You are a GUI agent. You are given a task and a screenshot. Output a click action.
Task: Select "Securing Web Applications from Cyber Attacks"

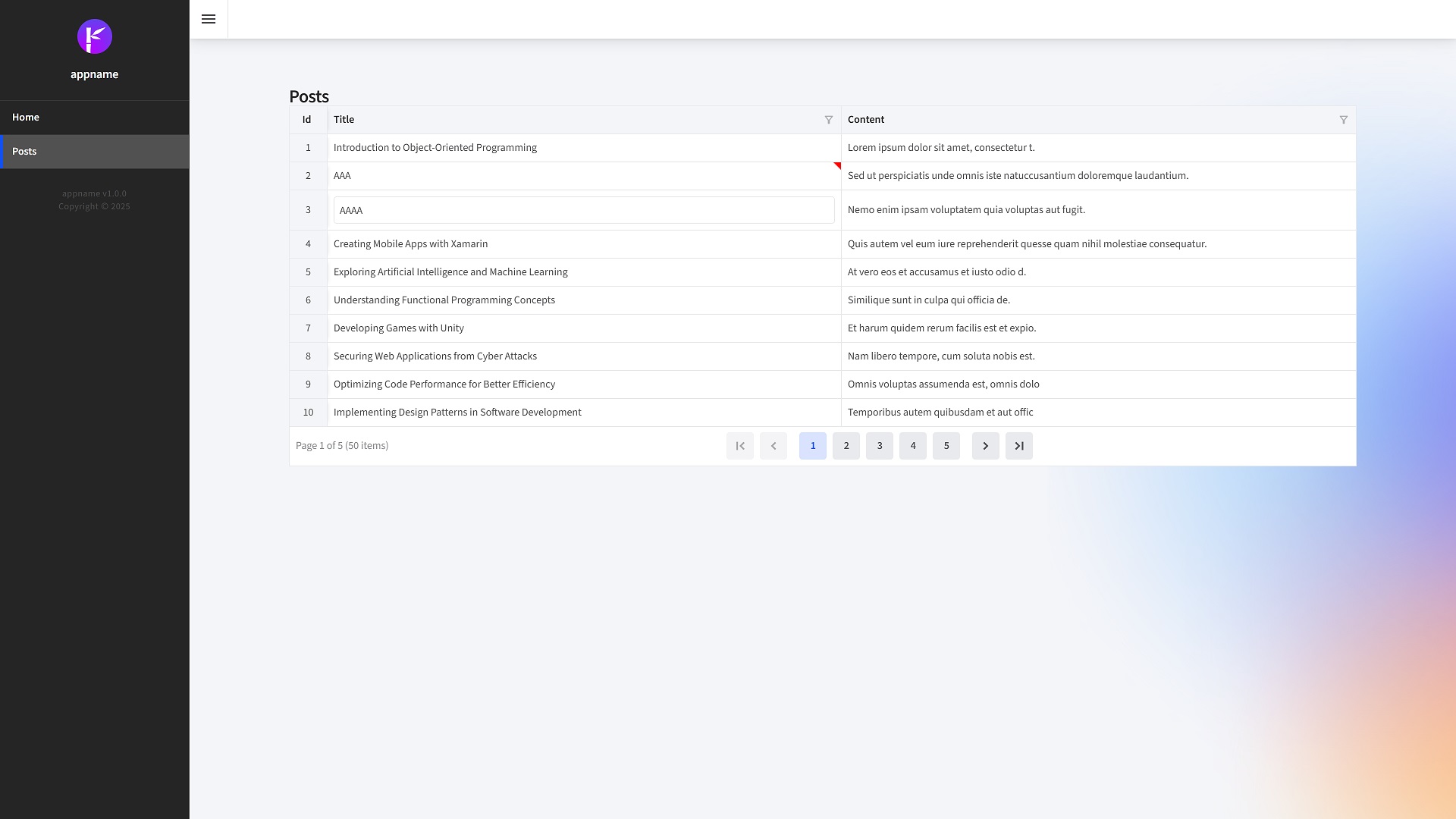coord(584,356)
